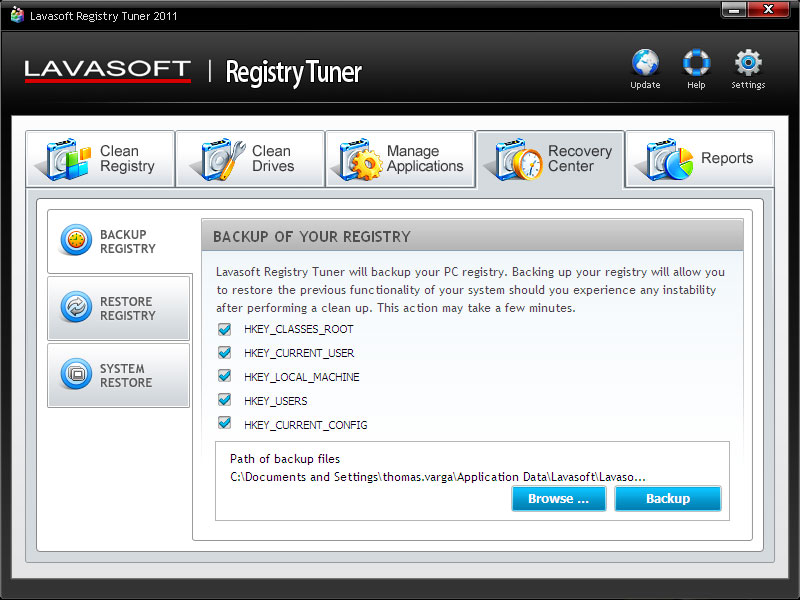Open the Restore Registry side tab

[118, 308]
